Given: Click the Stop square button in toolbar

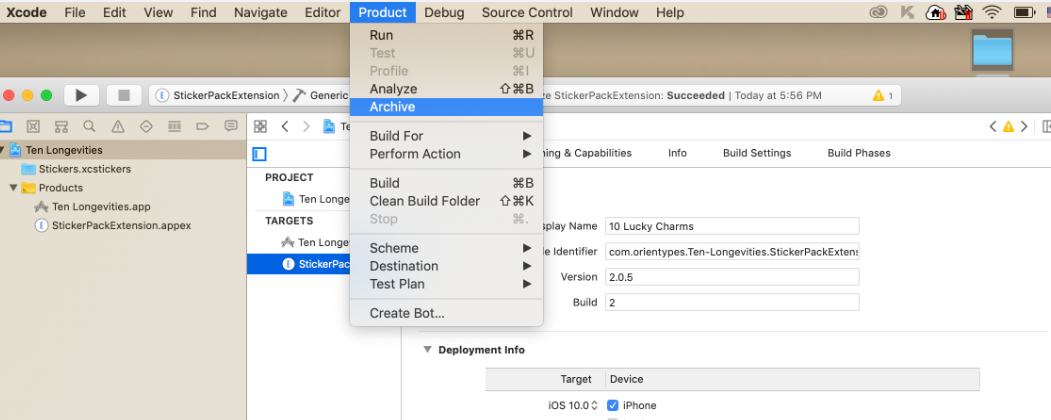Looking at the screenshot, I should click(124, 95).
